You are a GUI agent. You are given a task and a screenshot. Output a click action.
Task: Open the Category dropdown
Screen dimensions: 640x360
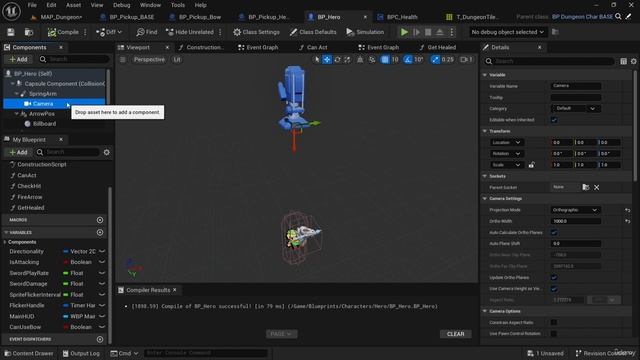tap(576, 109)
